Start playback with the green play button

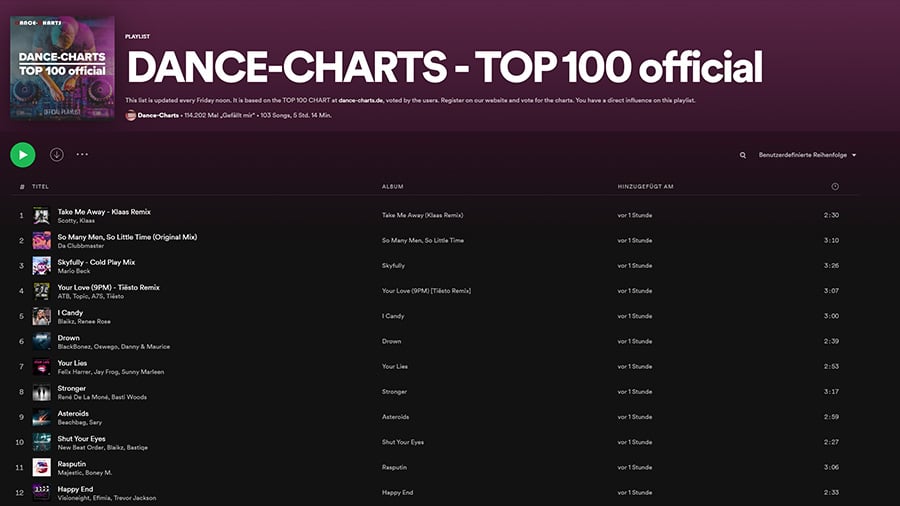pyautogui.click(x=23, y=155)
